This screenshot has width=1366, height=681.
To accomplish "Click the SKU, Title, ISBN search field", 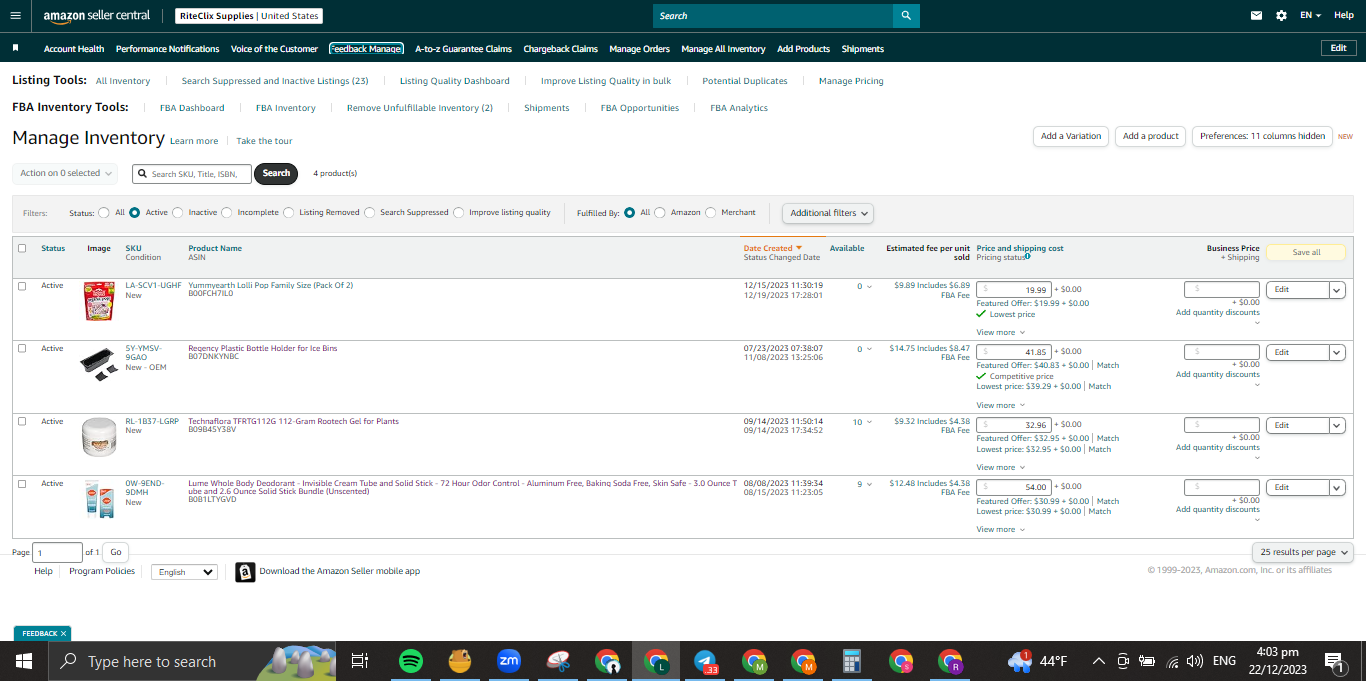I will click(x=192, y=173).
